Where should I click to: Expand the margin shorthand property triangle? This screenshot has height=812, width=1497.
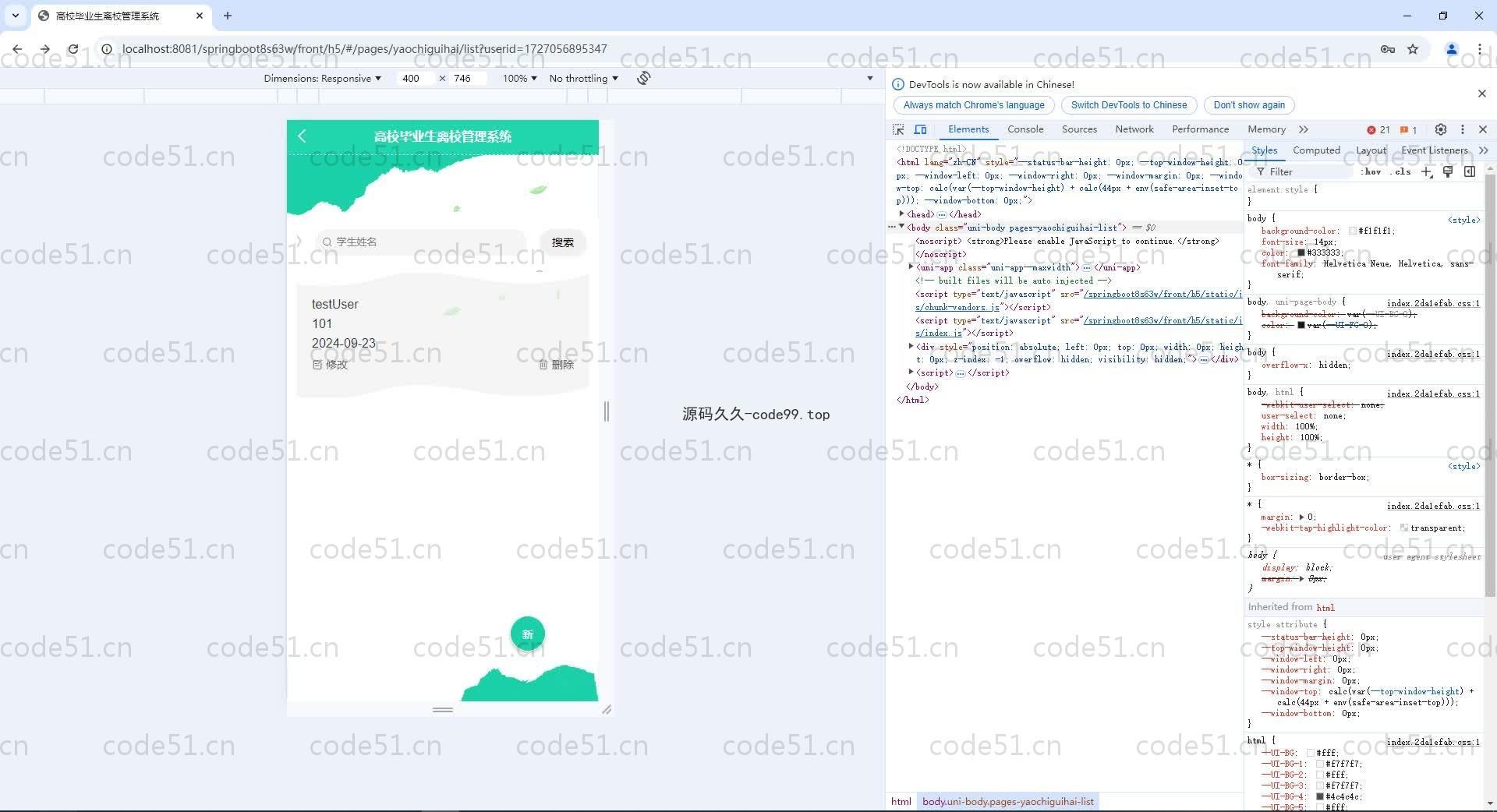(1301, 517)
